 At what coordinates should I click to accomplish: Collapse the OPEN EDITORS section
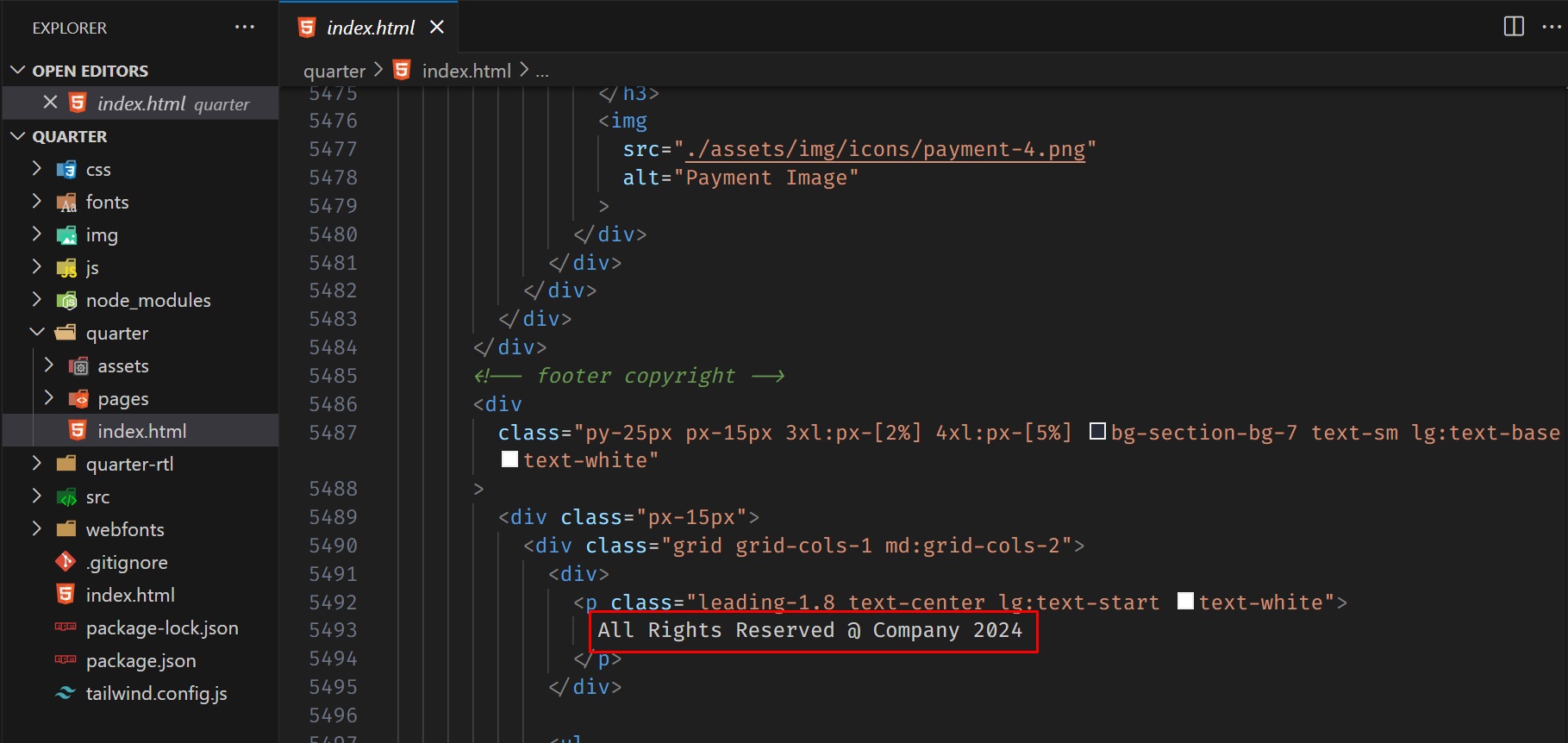(x=18, y=71)
